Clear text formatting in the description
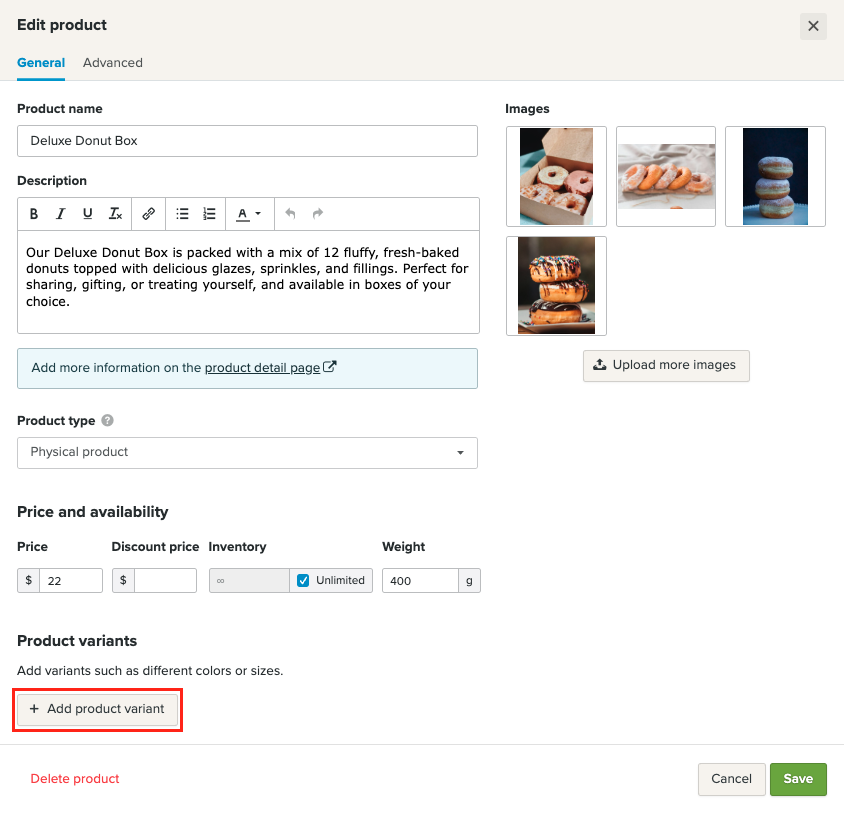This screenshot has width=844, height=813. tap(115, 213)
